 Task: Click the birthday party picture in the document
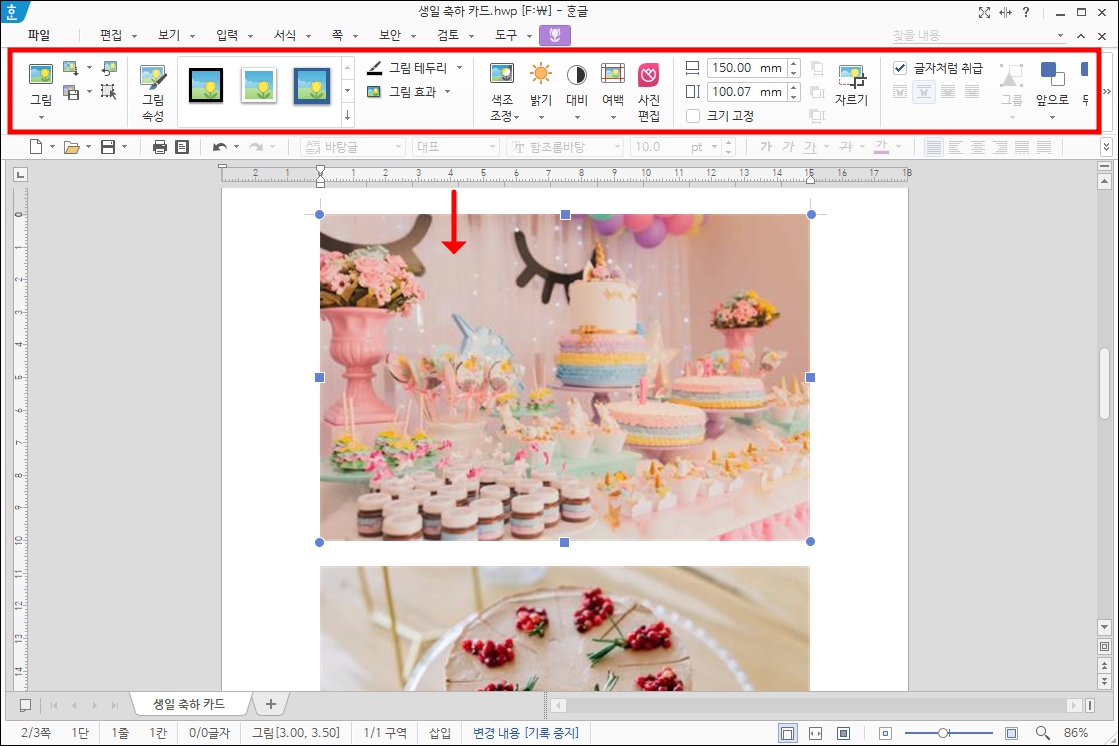pos(564,377)
